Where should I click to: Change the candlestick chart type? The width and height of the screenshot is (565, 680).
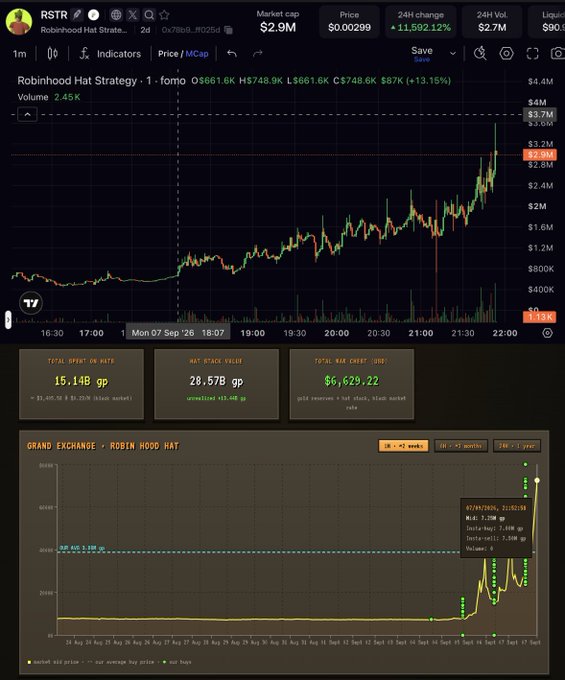pos(52,54)
